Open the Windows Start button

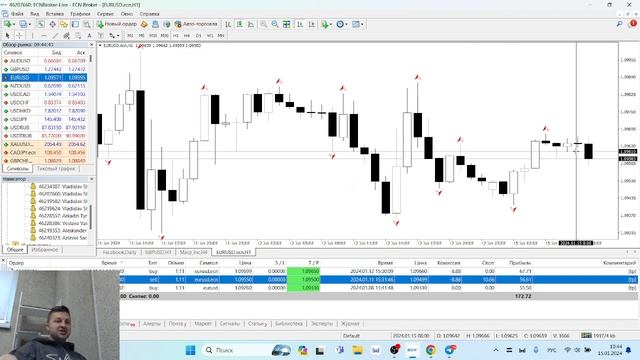click(190, 350)
